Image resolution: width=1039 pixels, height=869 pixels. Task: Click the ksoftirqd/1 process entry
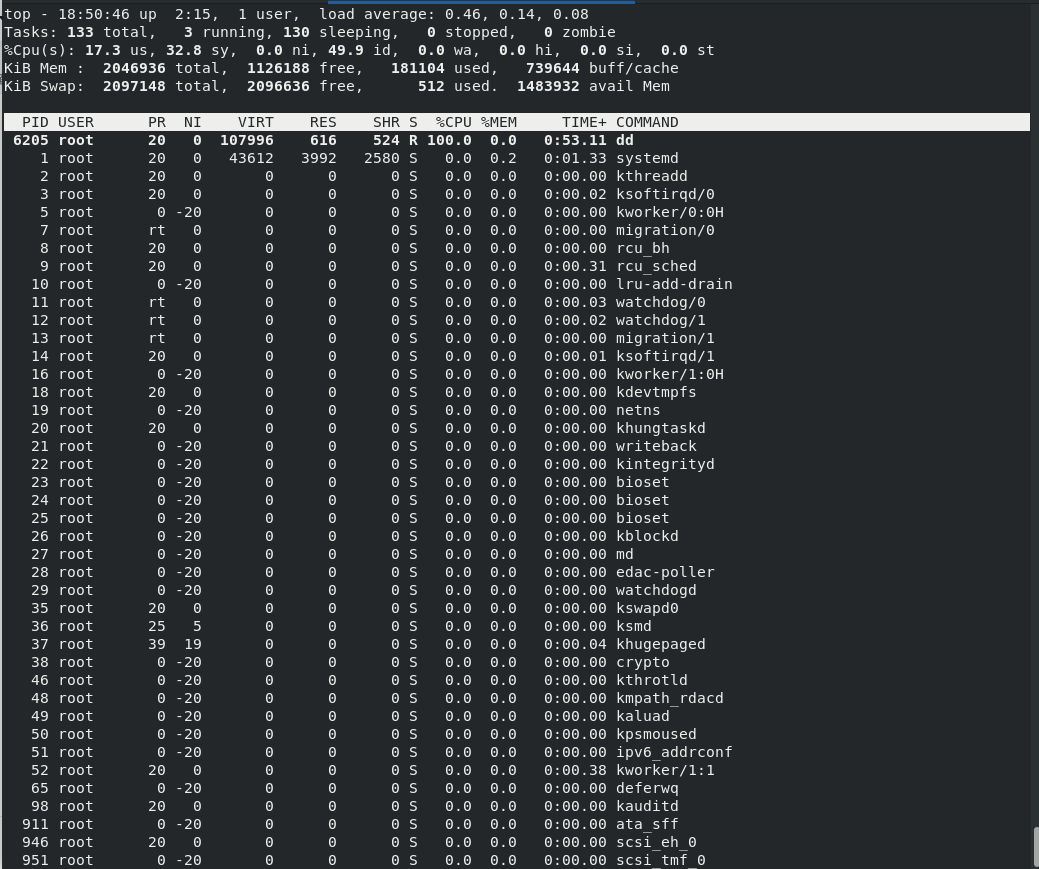665,356
